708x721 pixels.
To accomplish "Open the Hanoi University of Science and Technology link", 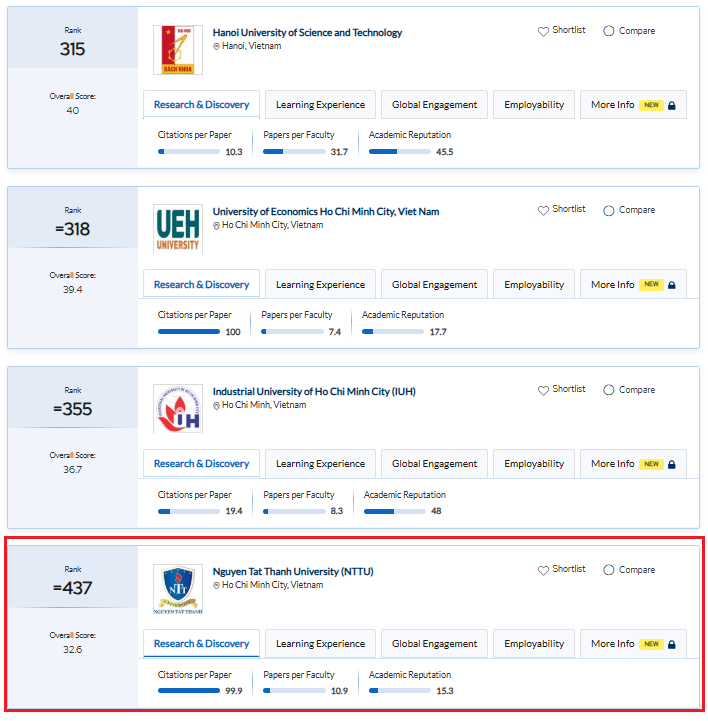I will pyautogui.click(x=307, y=33).
